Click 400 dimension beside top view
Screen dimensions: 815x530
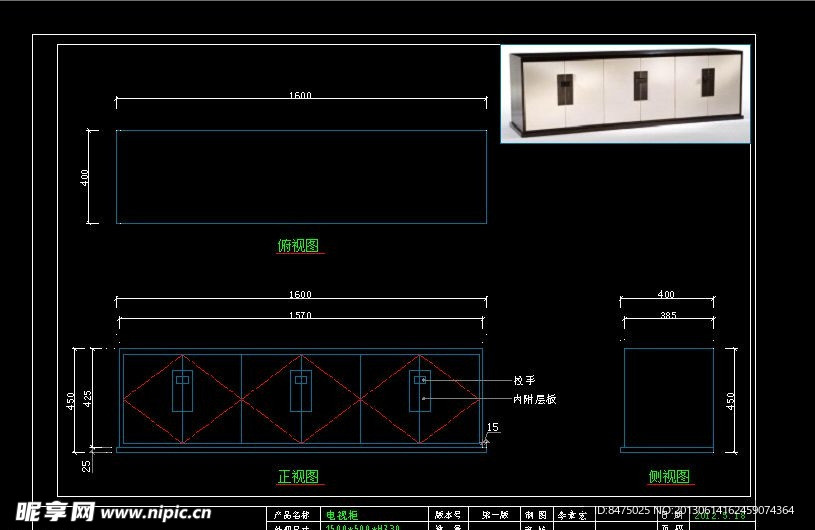(85, 177)
